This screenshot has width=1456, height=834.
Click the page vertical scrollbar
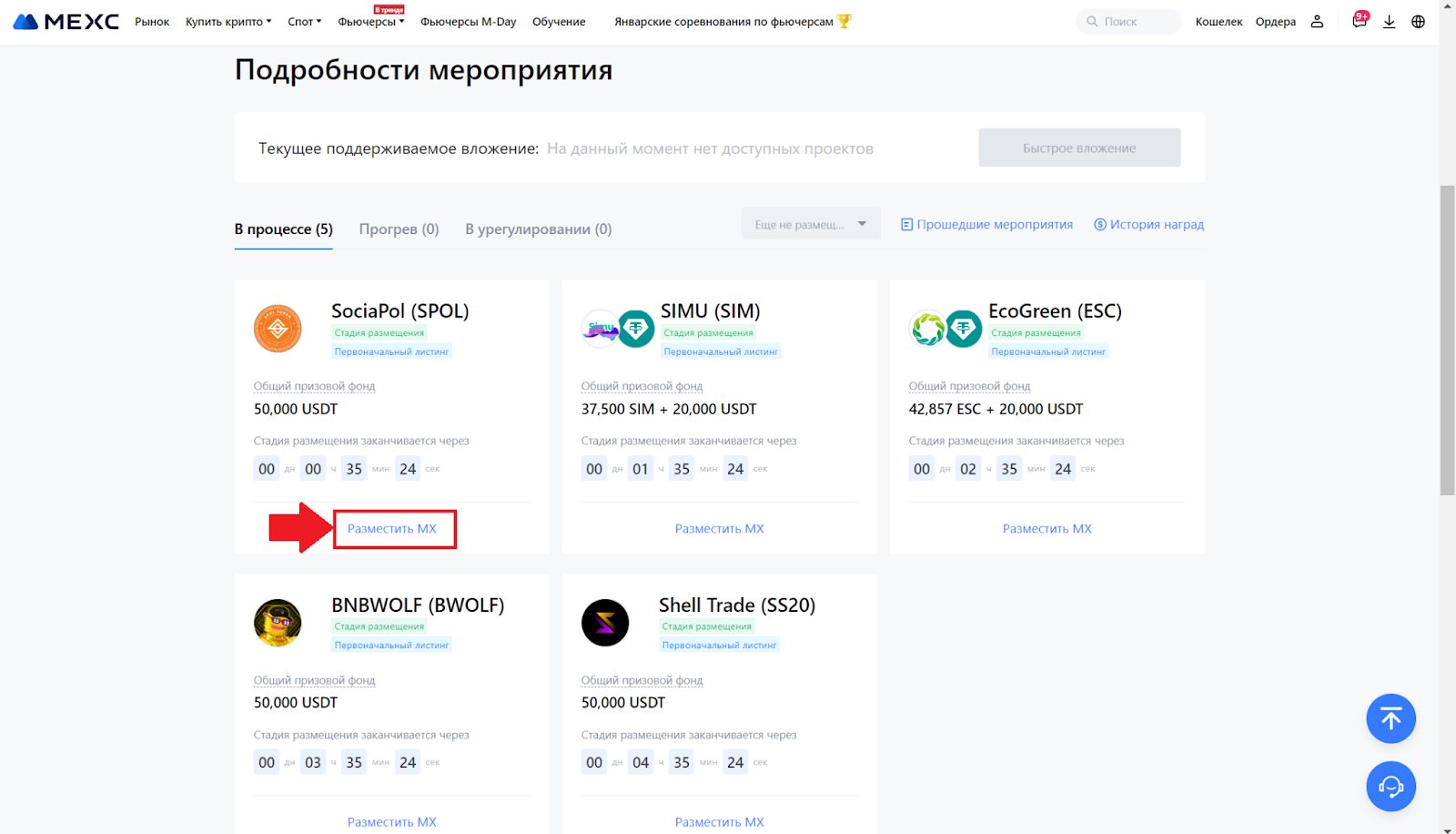point(1447,339)
